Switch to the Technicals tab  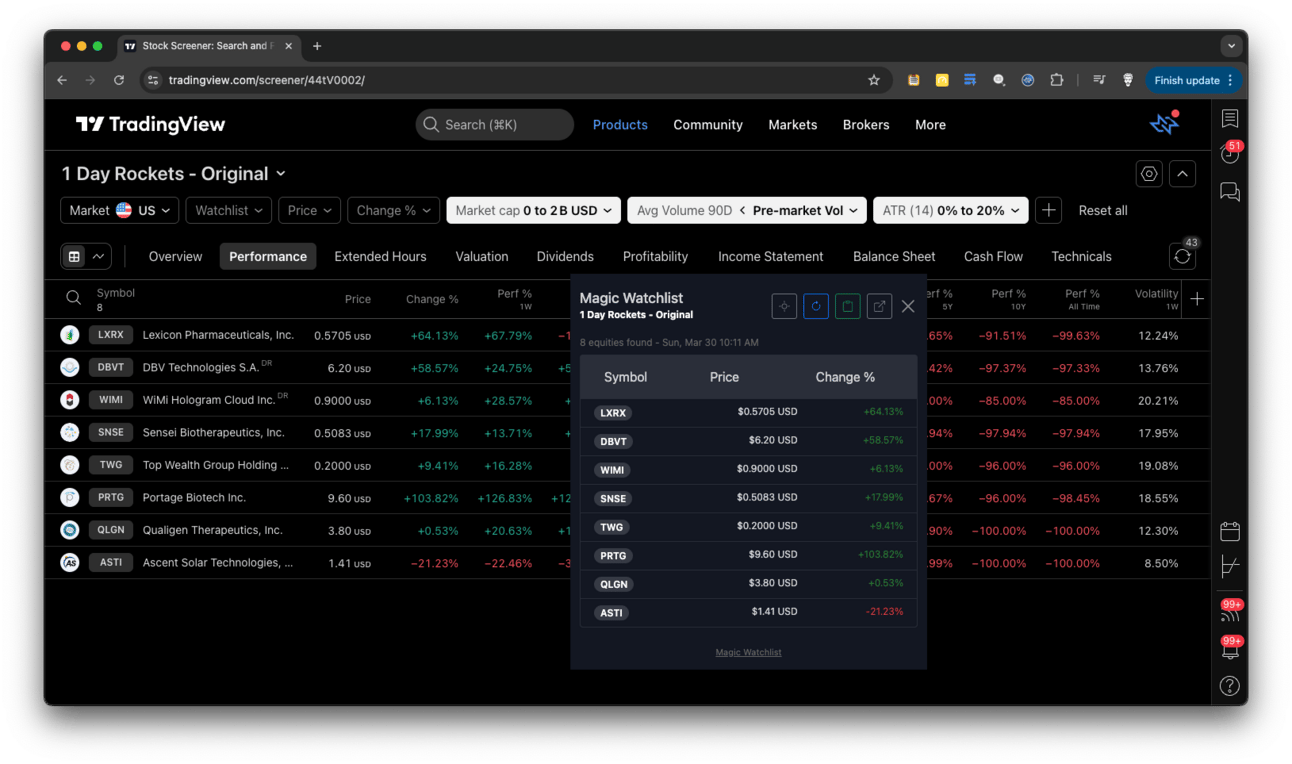pos(1081,256)
